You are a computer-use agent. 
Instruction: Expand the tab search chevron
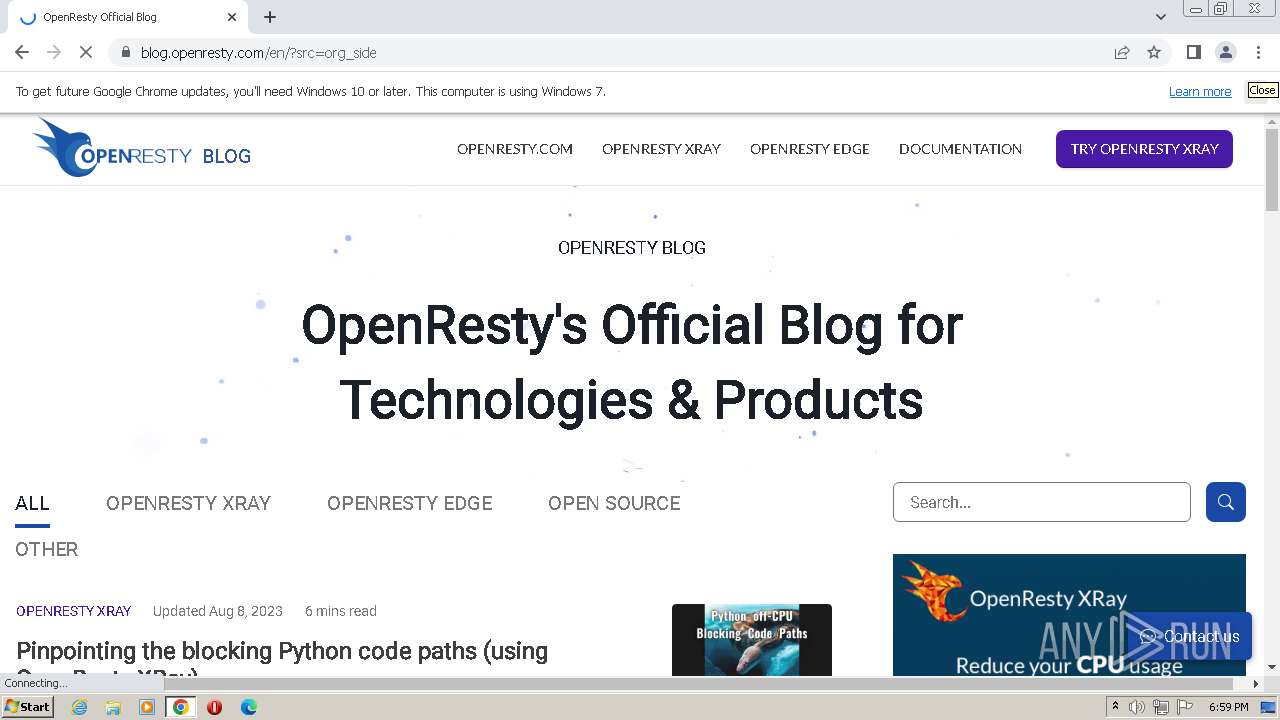coord(1160,17)
